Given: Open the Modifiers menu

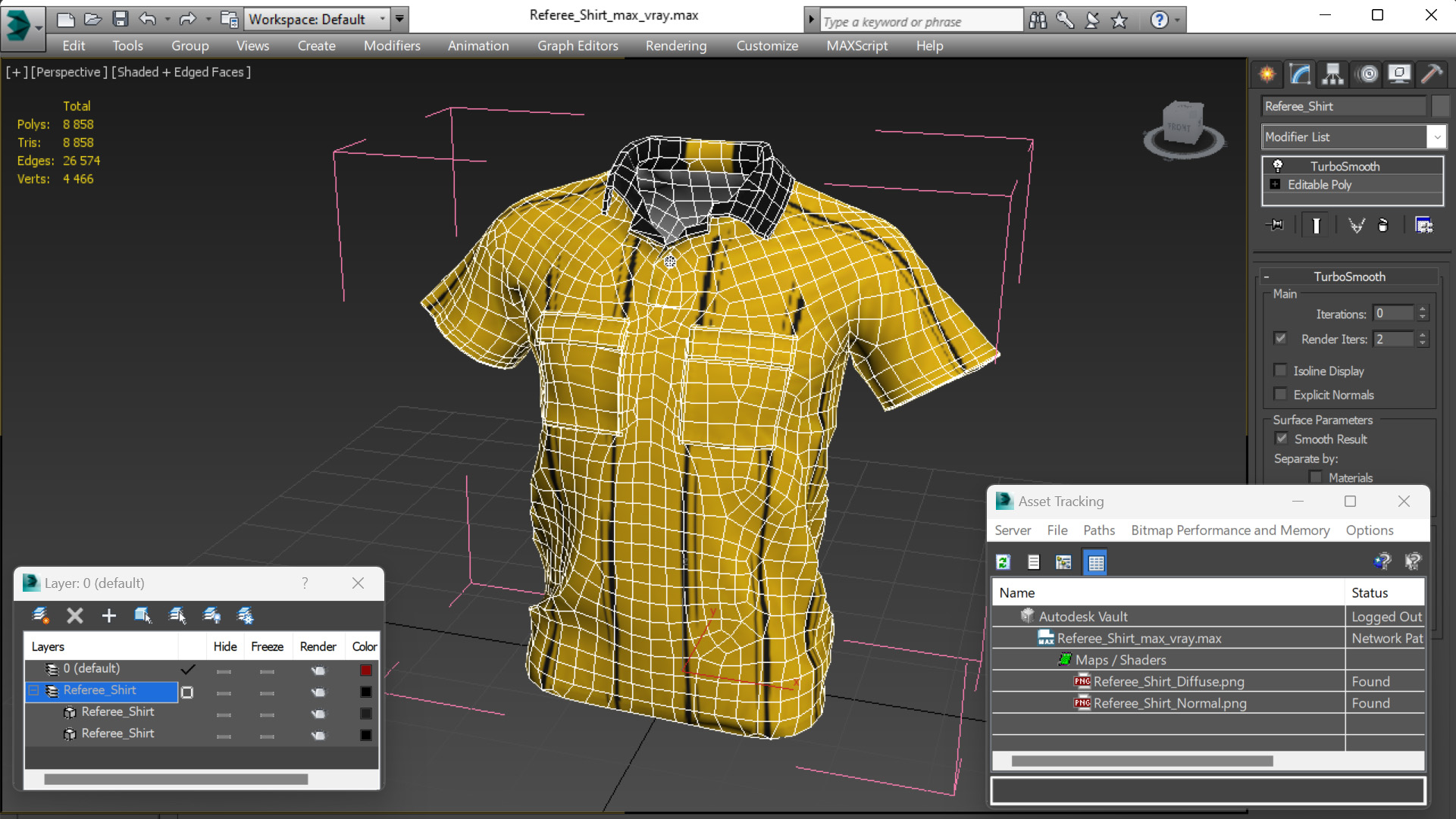Looking at the screenshot, I should pos(392,45).
